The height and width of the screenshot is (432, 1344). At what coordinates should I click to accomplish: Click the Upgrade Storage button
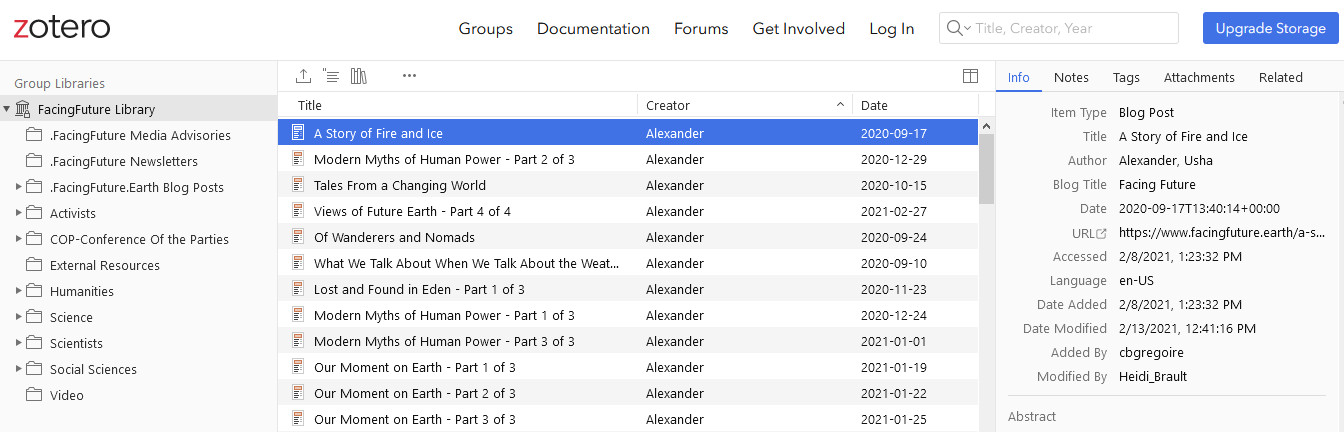coord(1270,28)
